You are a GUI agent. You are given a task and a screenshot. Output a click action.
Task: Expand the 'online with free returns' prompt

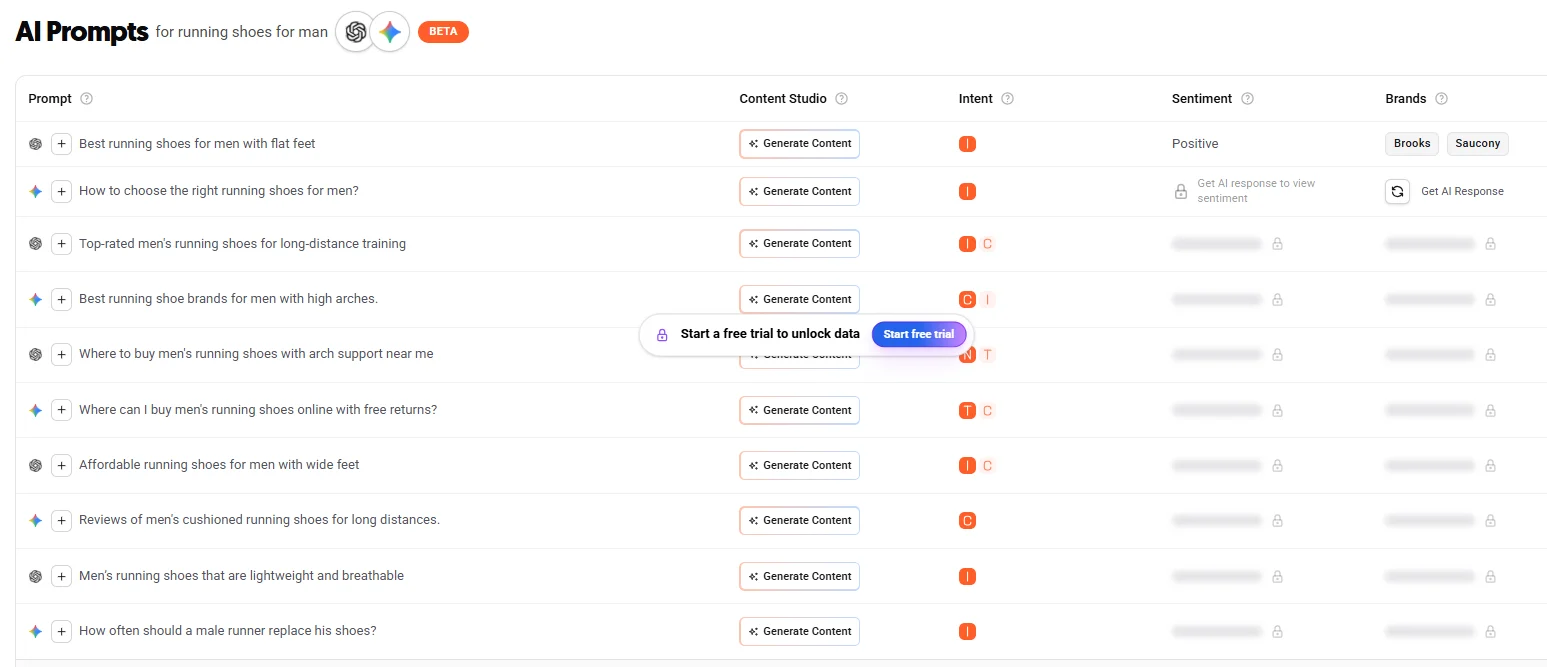(61, 410)
